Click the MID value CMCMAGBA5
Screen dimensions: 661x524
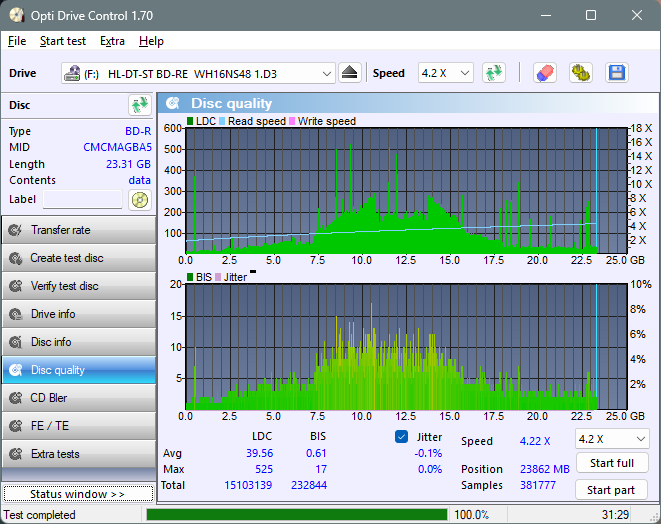point(117,147)
